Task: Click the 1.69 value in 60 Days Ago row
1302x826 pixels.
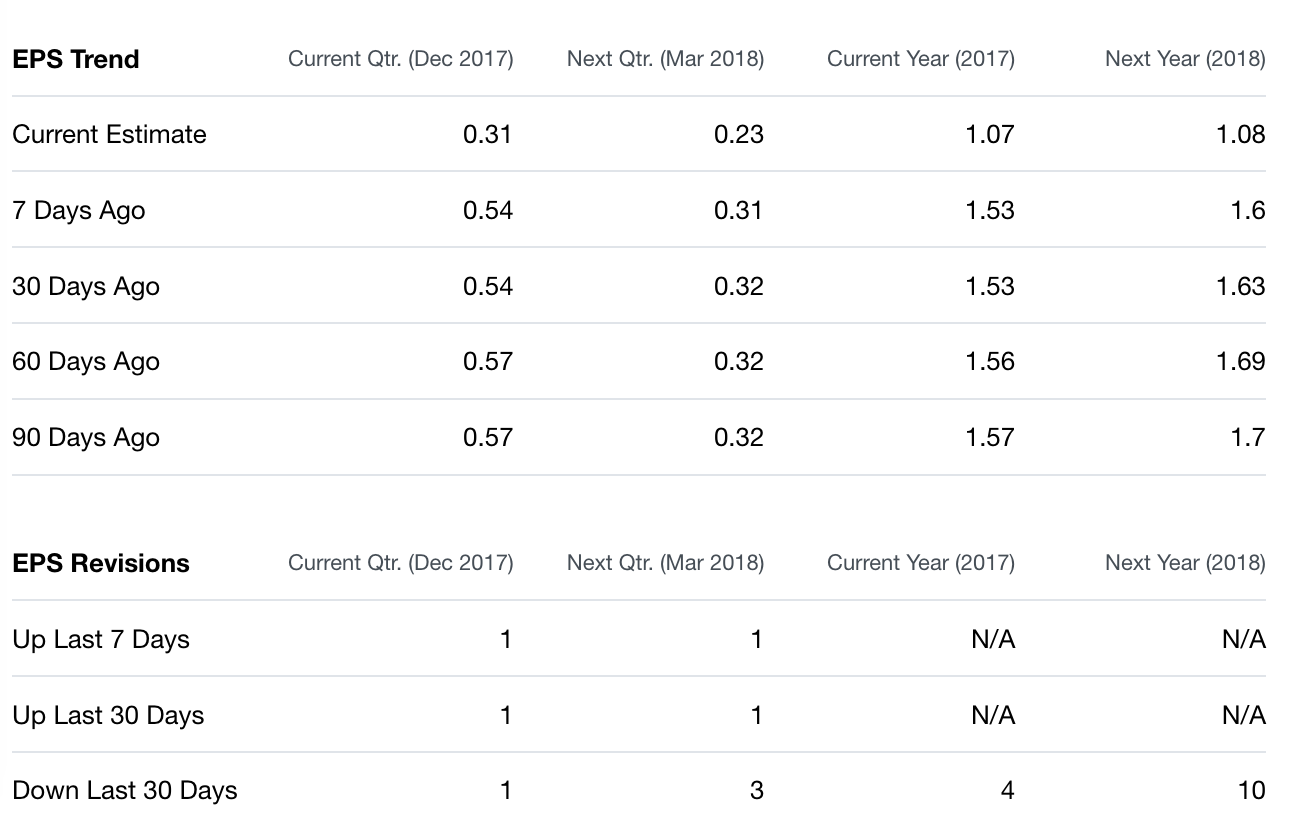Action: [x=1241, y=361]
